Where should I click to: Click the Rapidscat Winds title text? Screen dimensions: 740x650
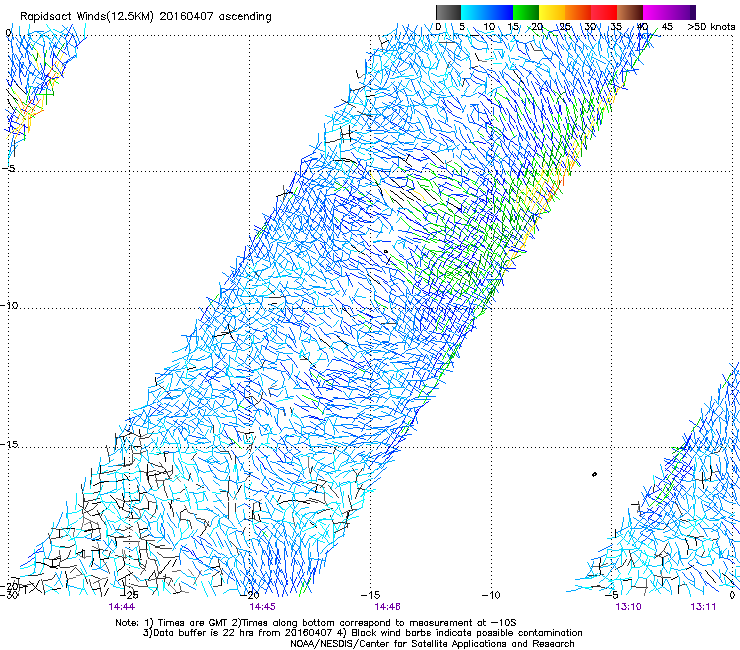point(145,17)
